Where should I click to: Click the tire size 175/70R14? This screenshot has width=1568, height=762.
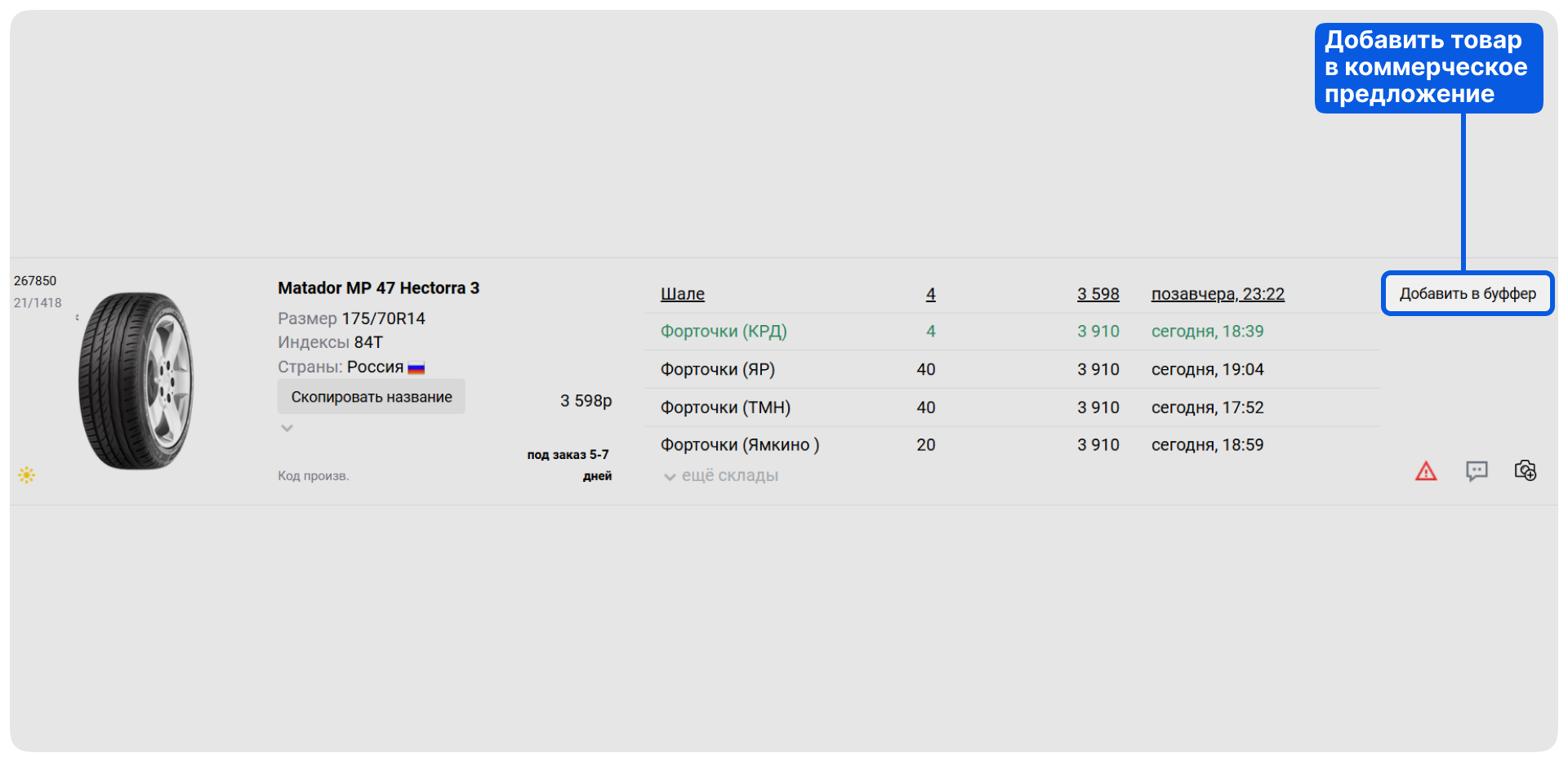point(384,319)
